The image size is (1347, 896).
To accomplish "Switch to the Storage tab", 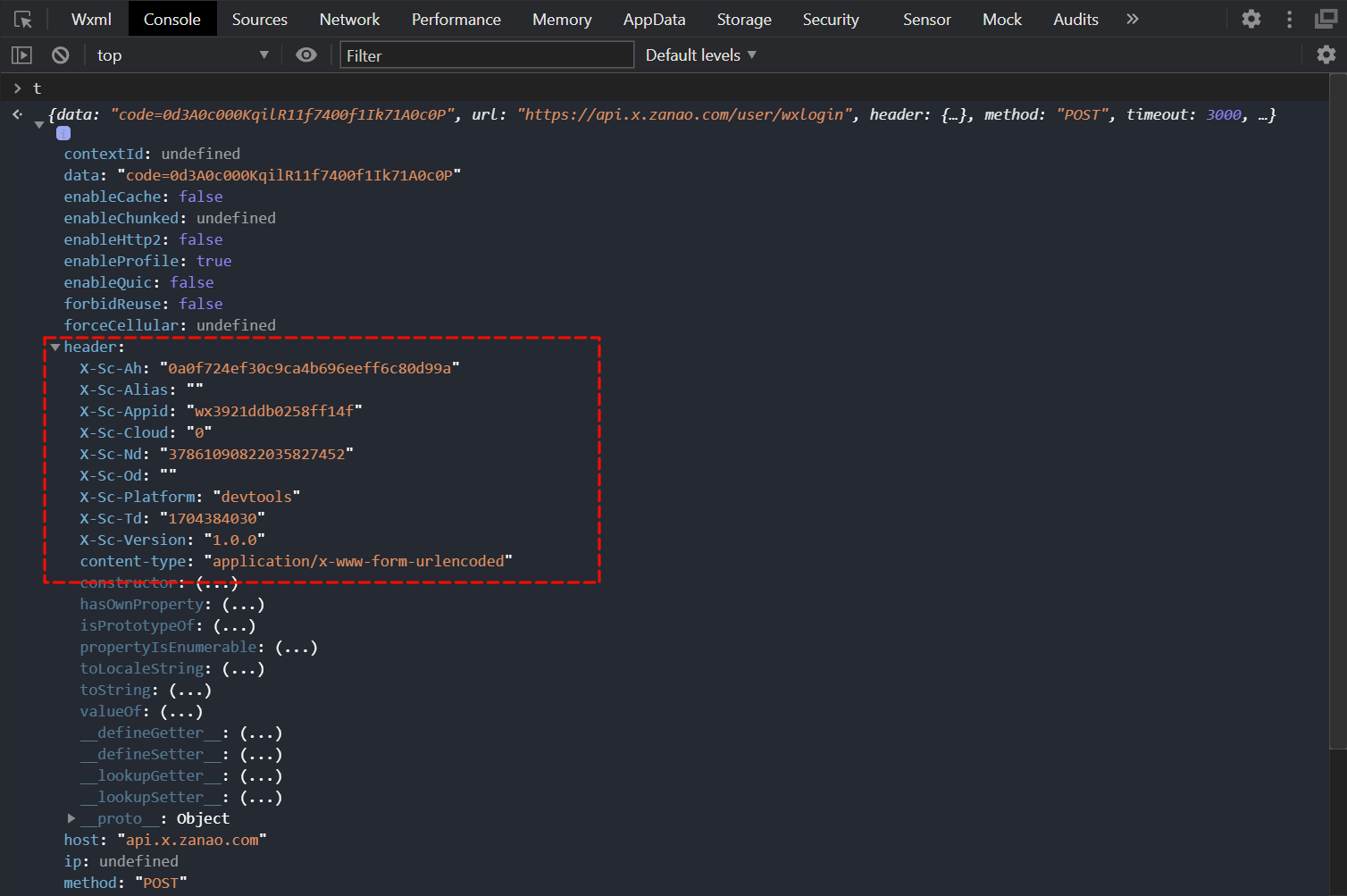I will [744, 19].
